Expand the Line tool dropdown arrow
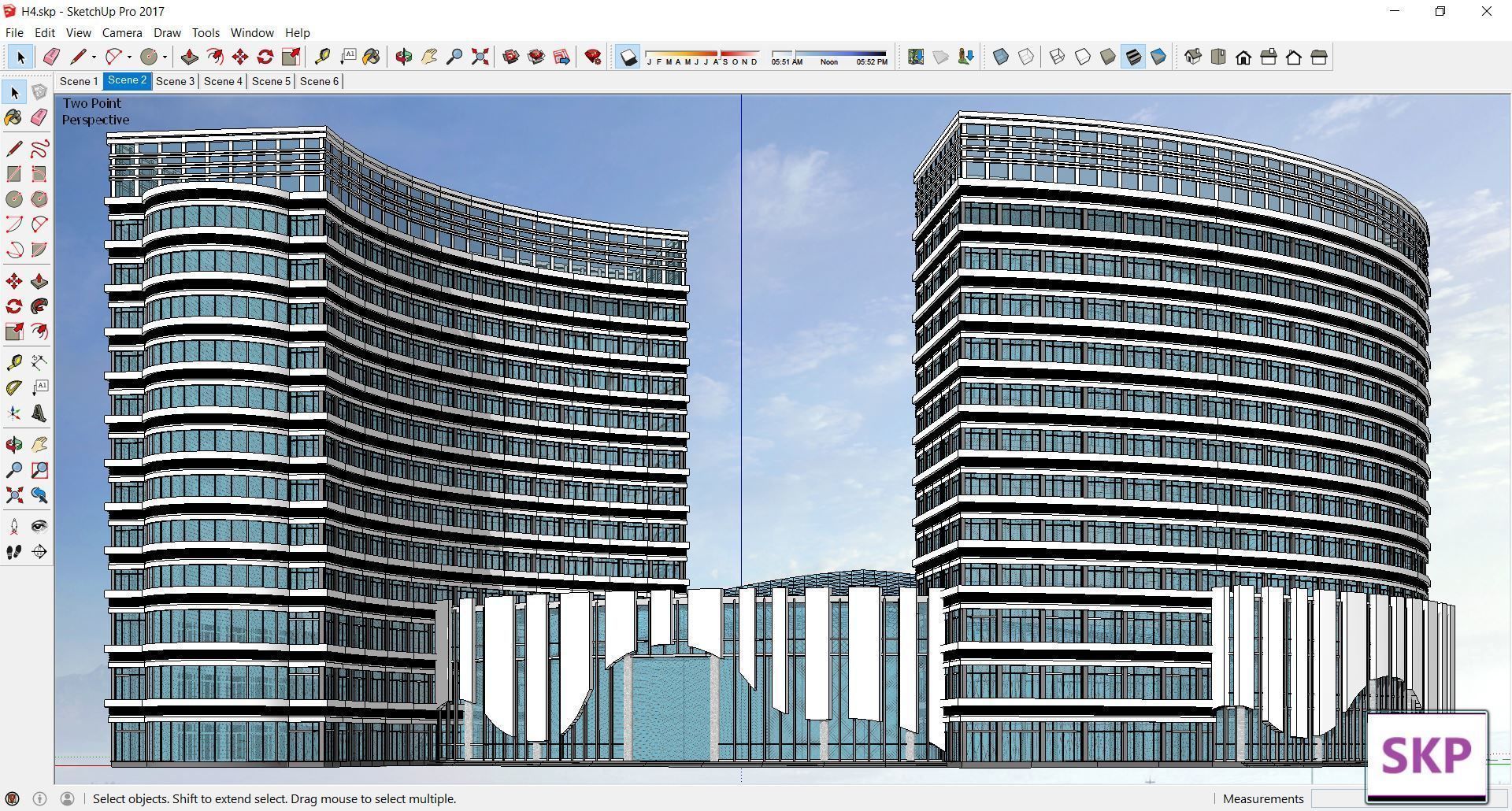The image size is (1512, 811). (x=94, y=57)
